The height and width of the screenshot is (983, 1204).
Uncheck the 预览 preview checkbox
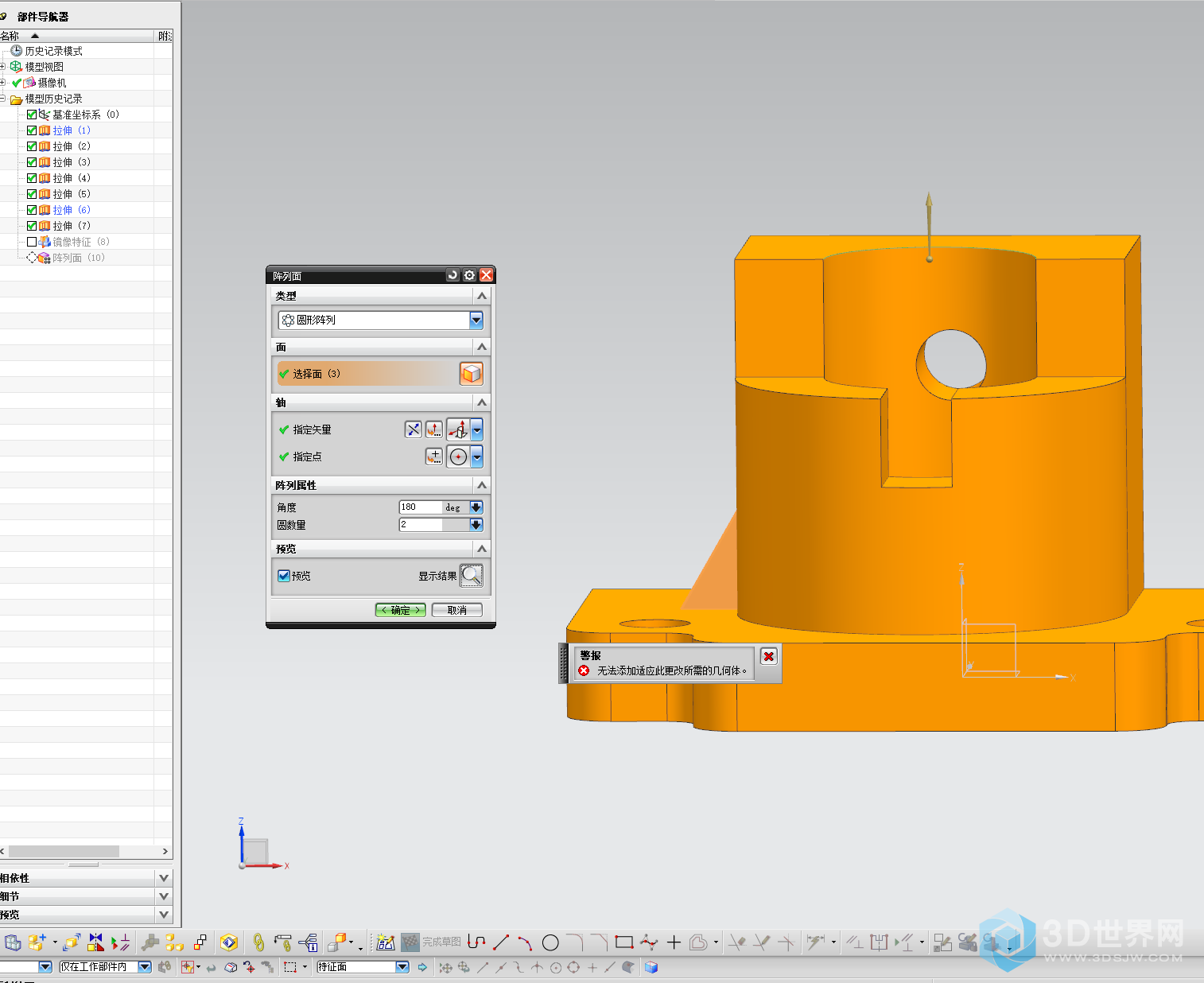pos(284,576)
